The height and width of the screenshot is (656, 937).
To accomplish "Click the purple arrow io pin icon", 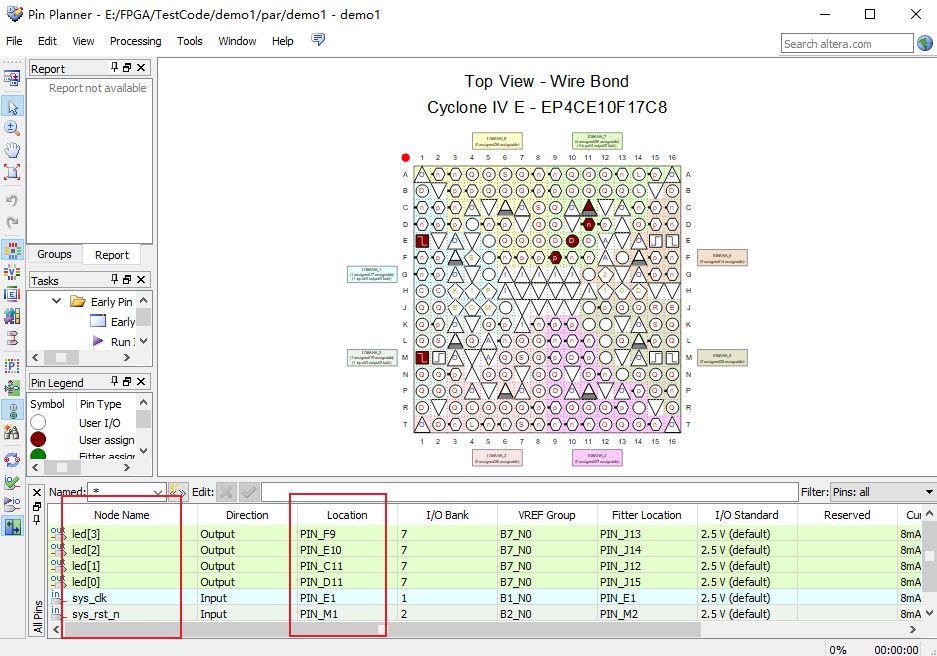I will point(13,504).
